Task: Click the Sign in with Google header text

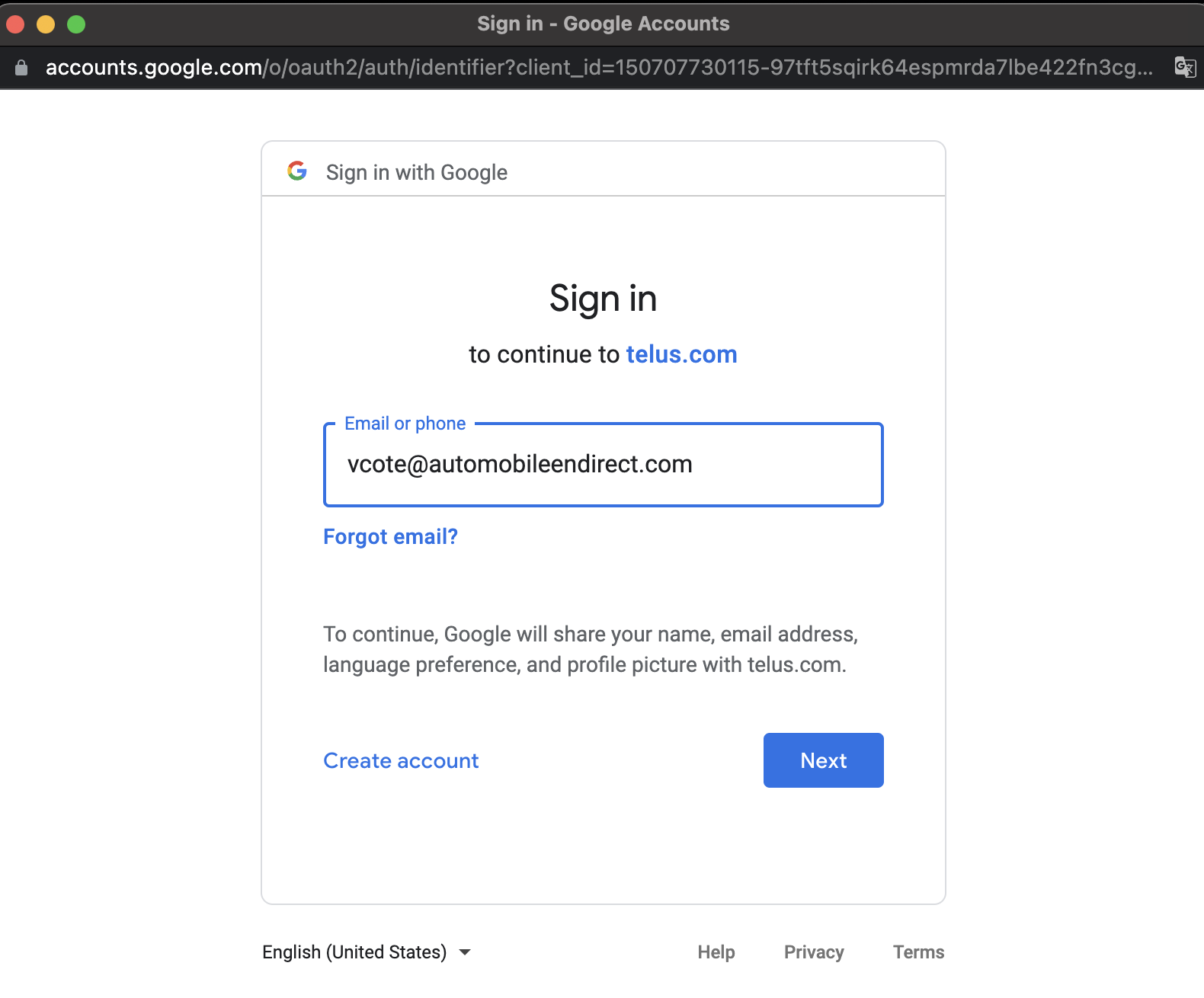Action: coord(417,172)
